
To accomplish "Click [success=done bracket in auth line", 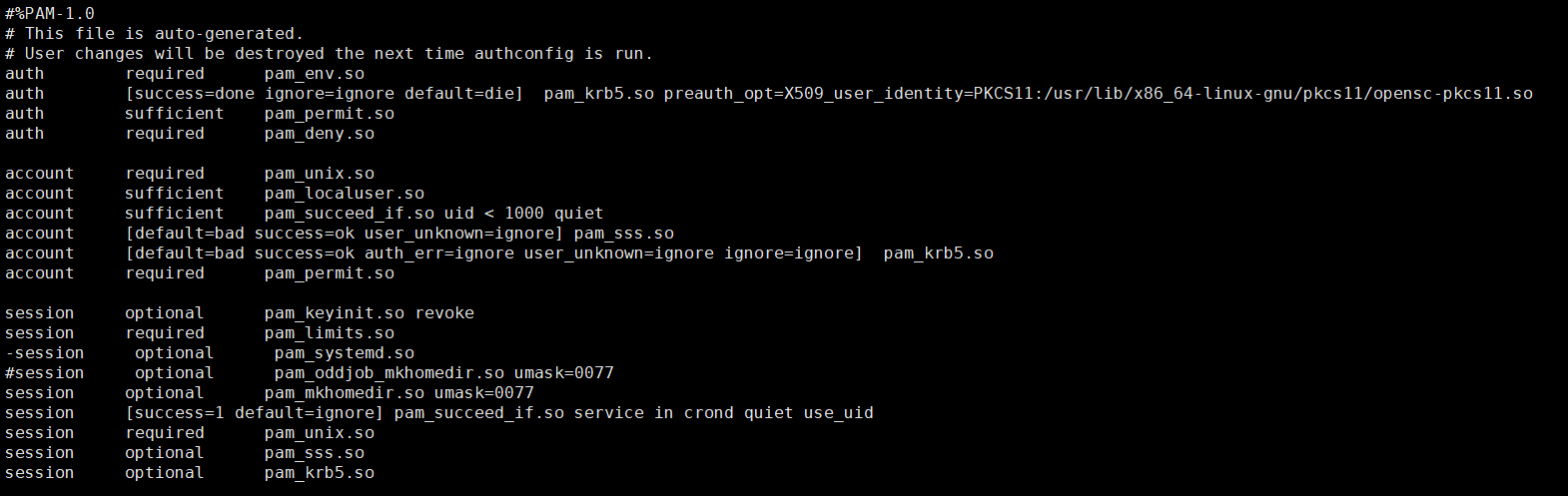I will pos(190,94).
